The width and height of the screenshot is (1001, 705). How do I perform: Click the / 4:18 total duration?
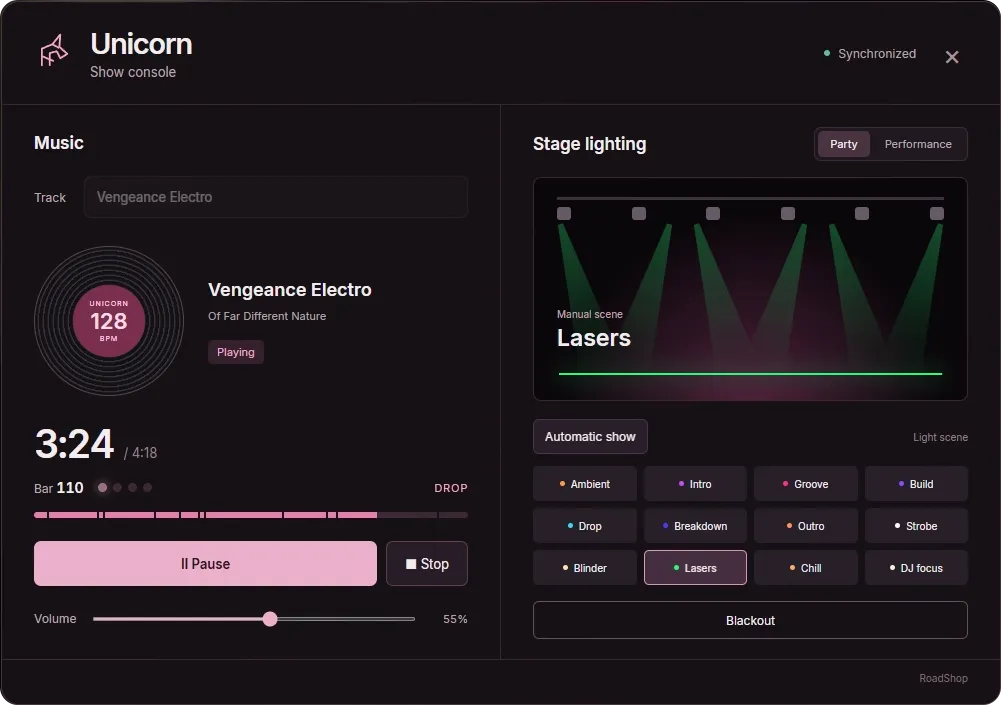(x=140, y=453)
